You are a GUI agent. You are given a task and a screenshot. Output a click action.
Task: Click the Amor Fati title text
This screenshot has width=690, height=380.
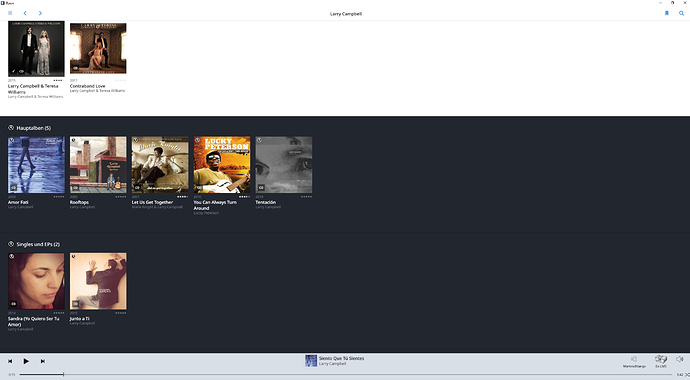pos(18,202)
